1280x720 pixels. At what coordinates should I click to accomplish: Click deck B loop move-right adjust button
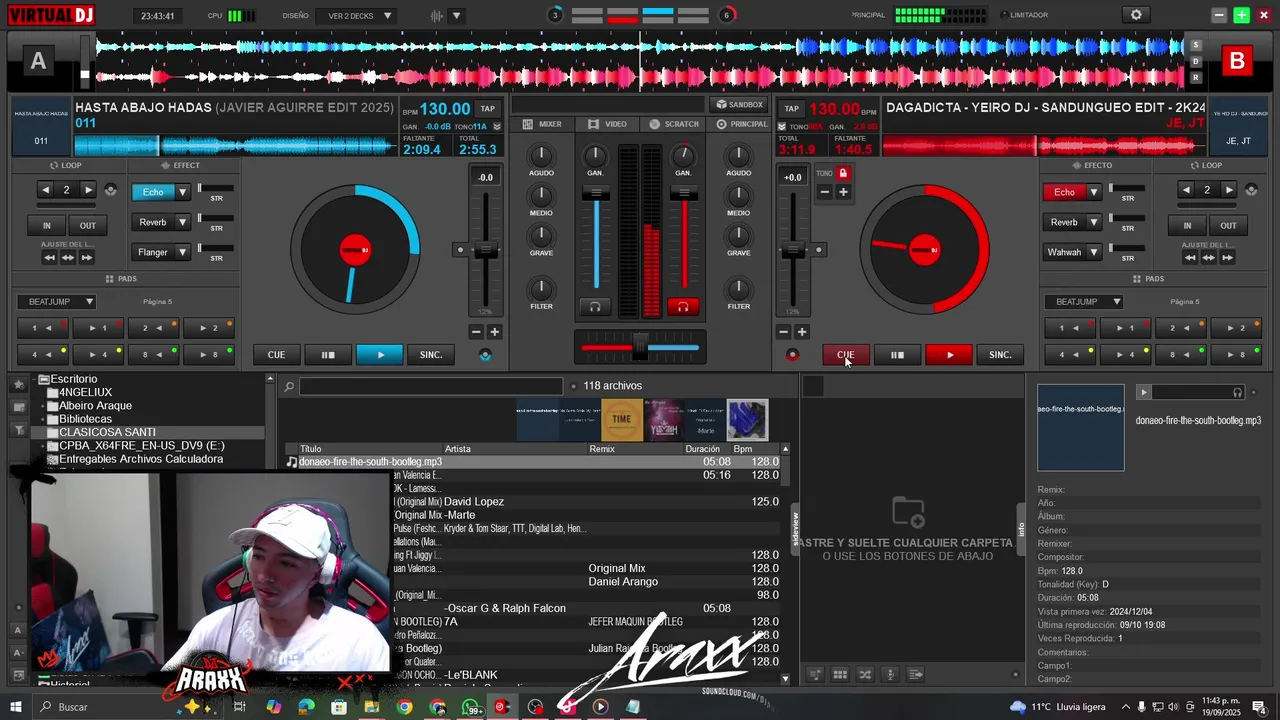point(1227,258)
